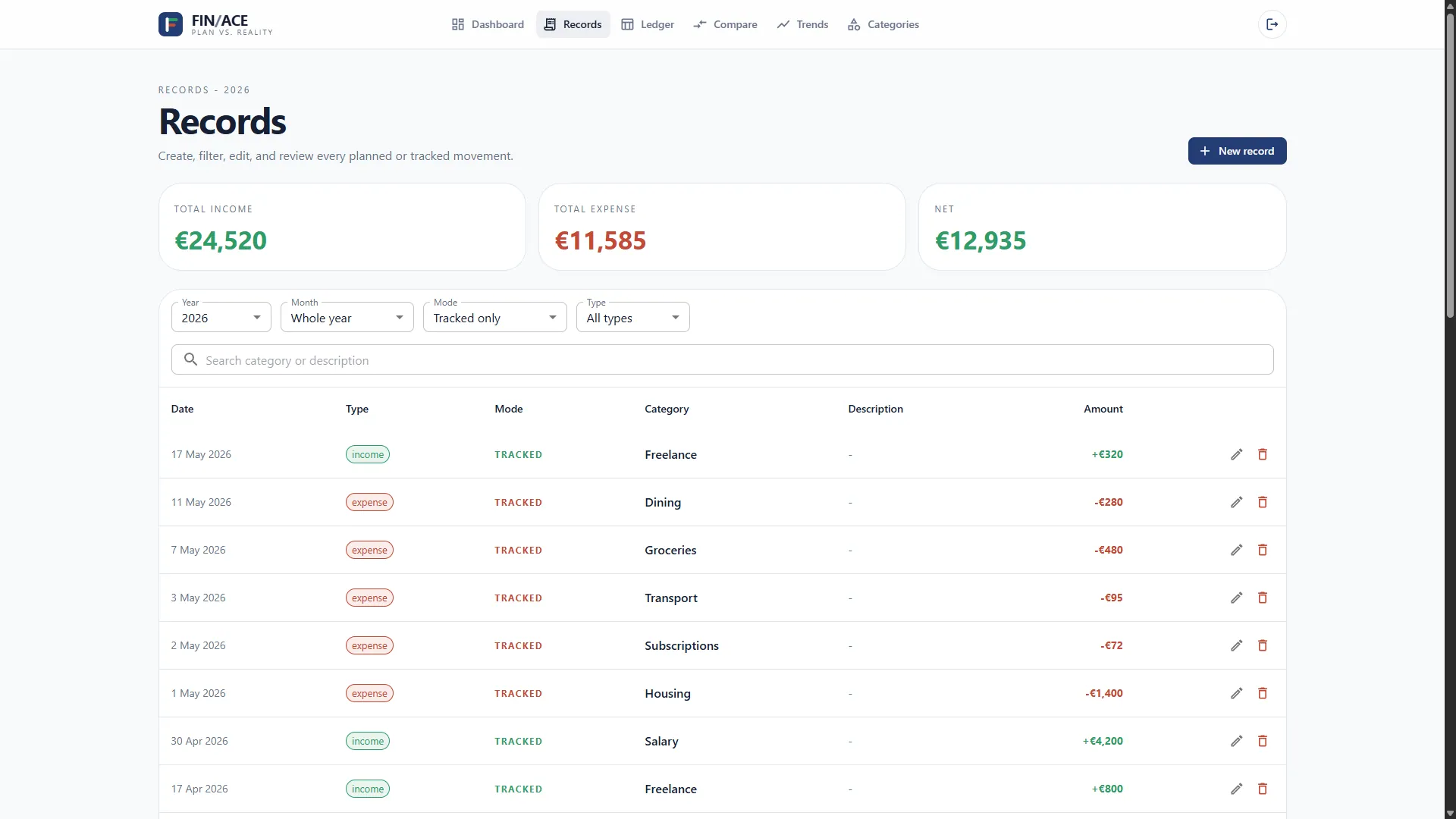Switch to the Compare tab

[725, 24]
